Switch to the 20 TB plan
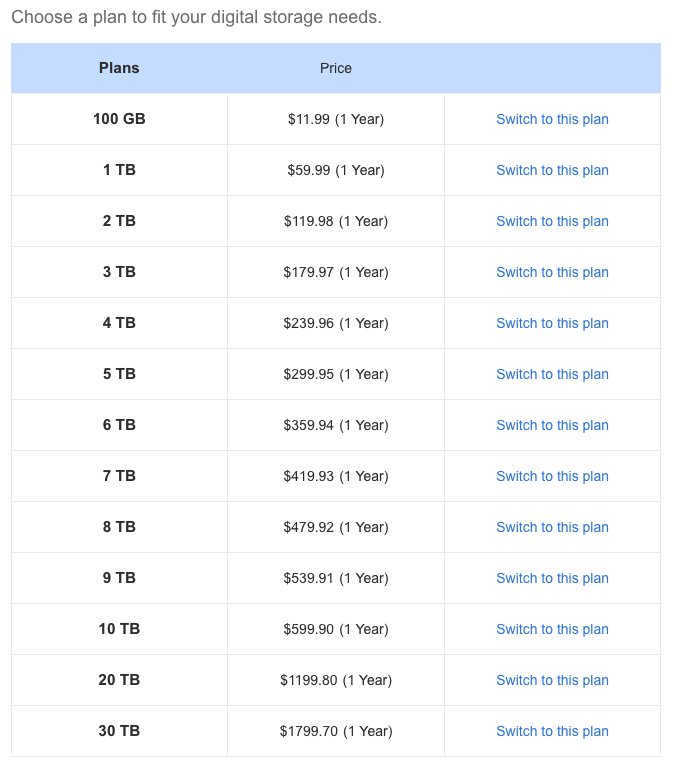This screenshot has height=769, width=677. (x=552, y=680)
